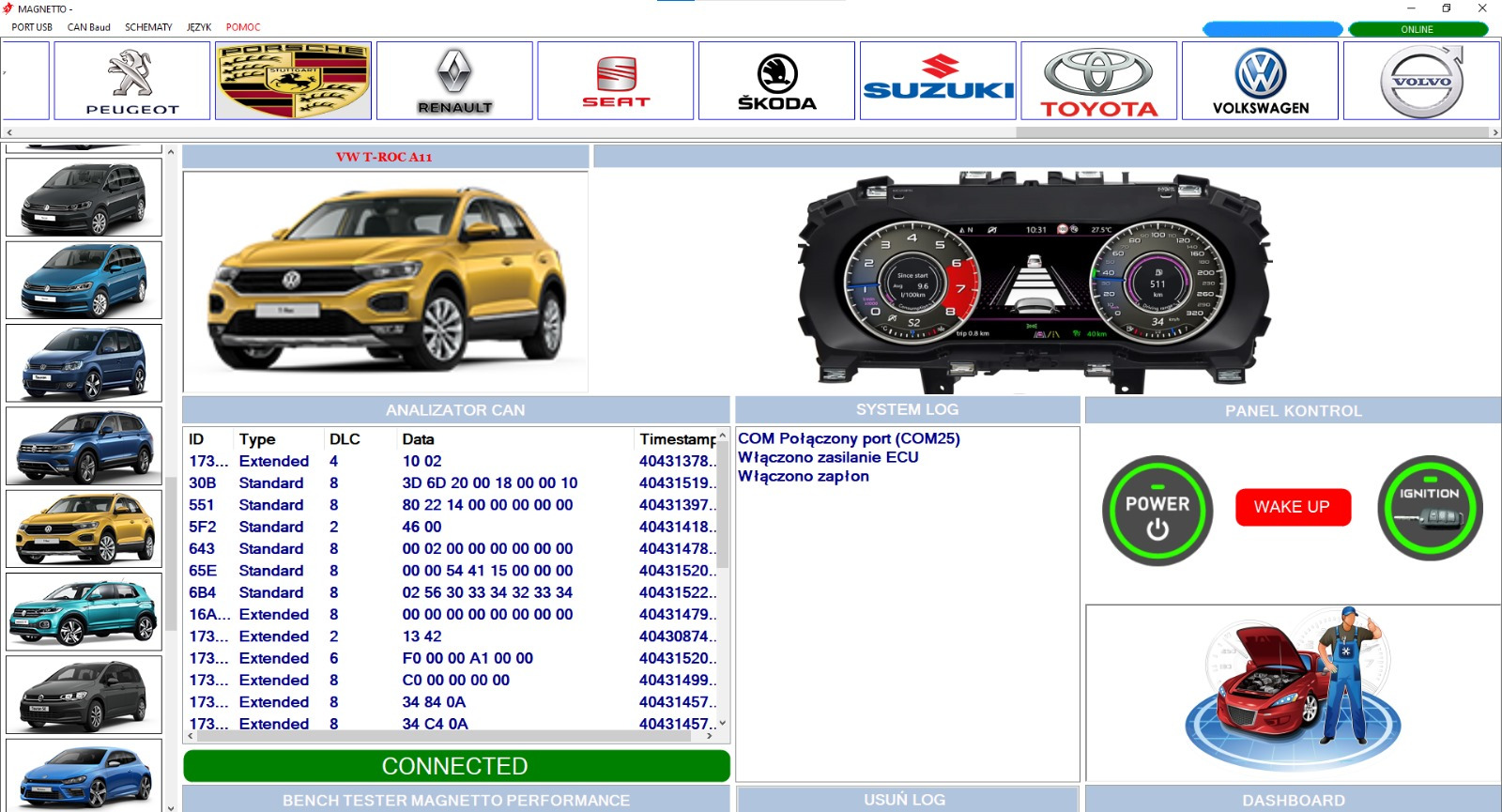Click the red WAKE UP button
Viewport: 1502px width, 812px height.
tap(1293, 507)
